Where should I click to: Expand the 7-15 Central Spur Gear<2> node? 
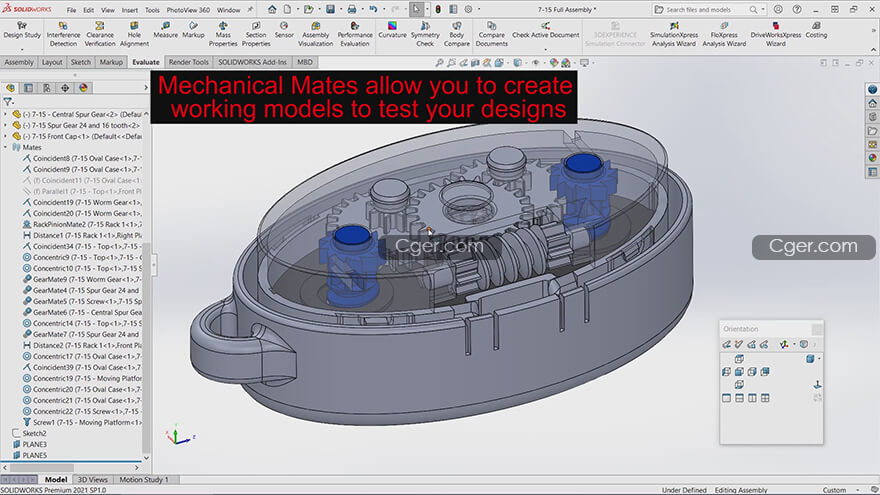pyautogui.click(x=6, y=114)
